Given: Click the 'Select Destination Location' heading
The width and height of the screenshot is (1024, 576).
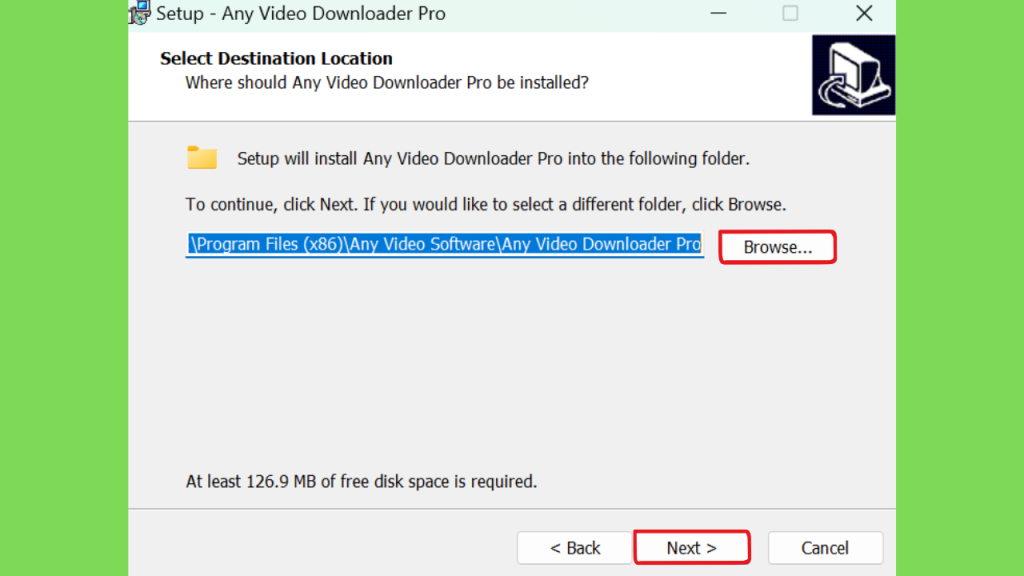Looking at the screenshot, I should coord(276,58).
